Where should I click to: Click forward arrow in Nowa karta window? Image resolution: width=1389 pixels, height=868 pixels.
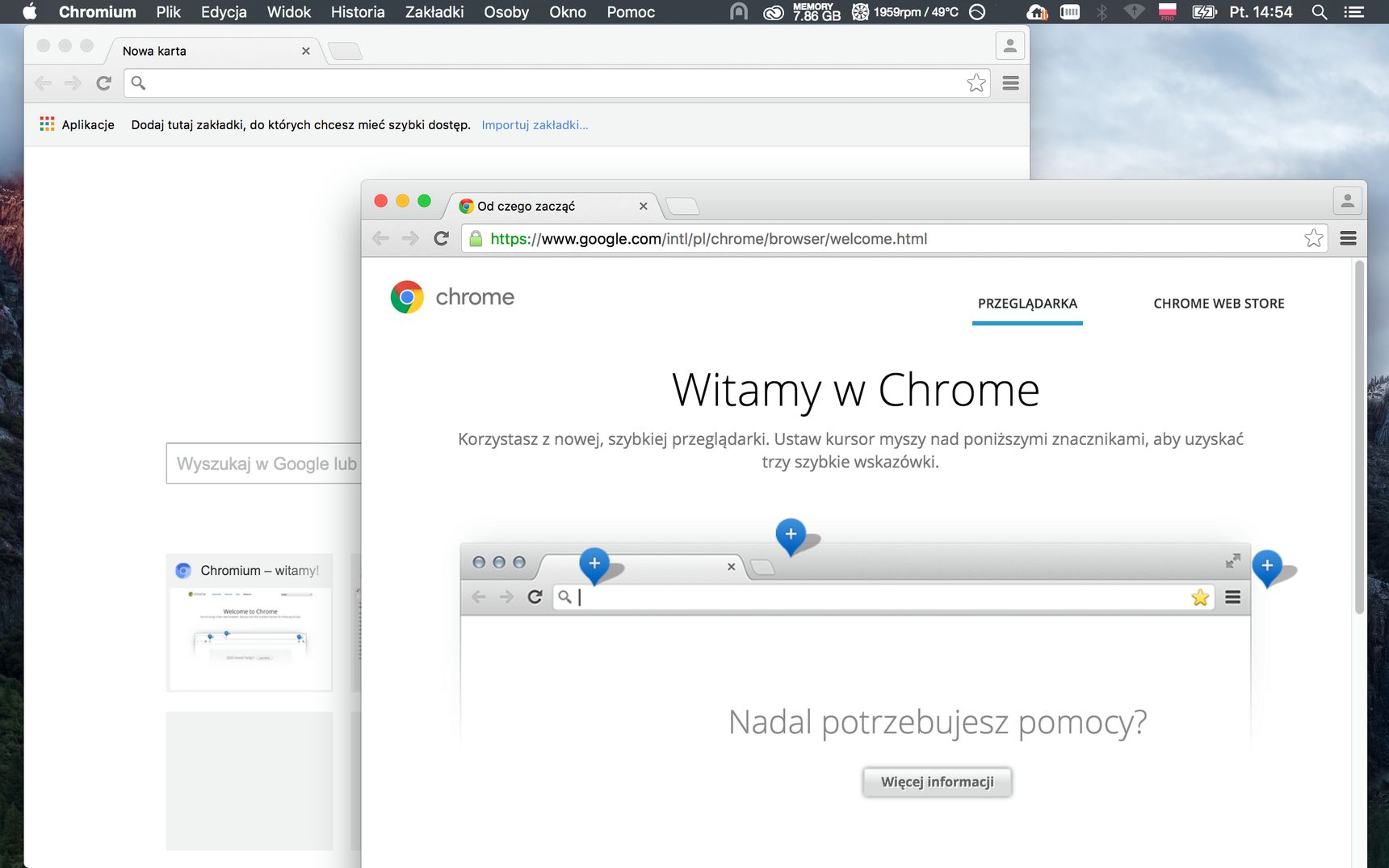pyautogui.click(x=73, y=82)
